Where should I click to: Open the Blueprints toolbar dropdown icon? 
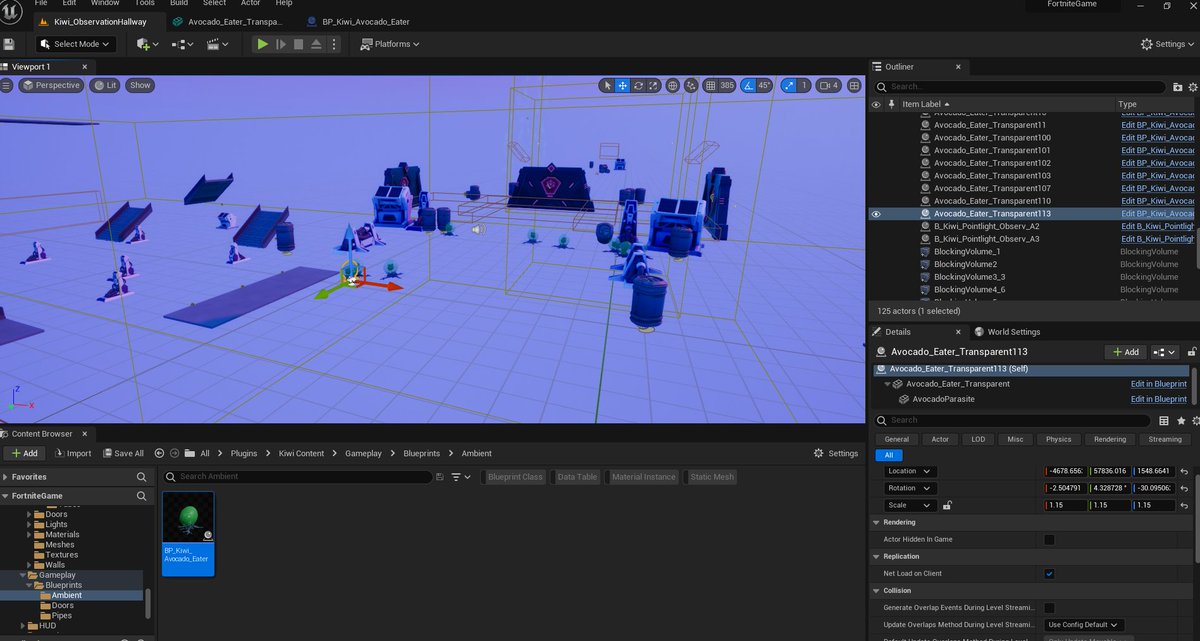[x=182, y=44]
